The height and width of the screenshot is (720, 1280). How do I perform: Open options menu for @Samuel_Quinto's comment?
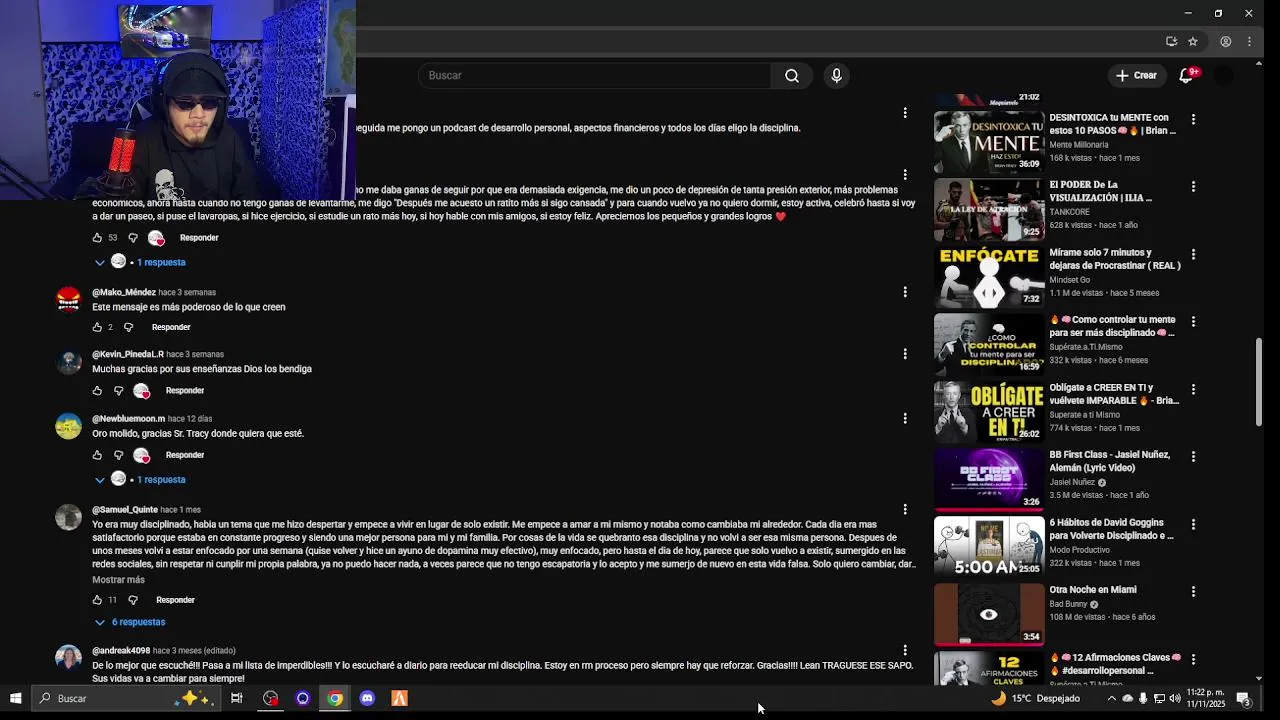tap(905, 509)
